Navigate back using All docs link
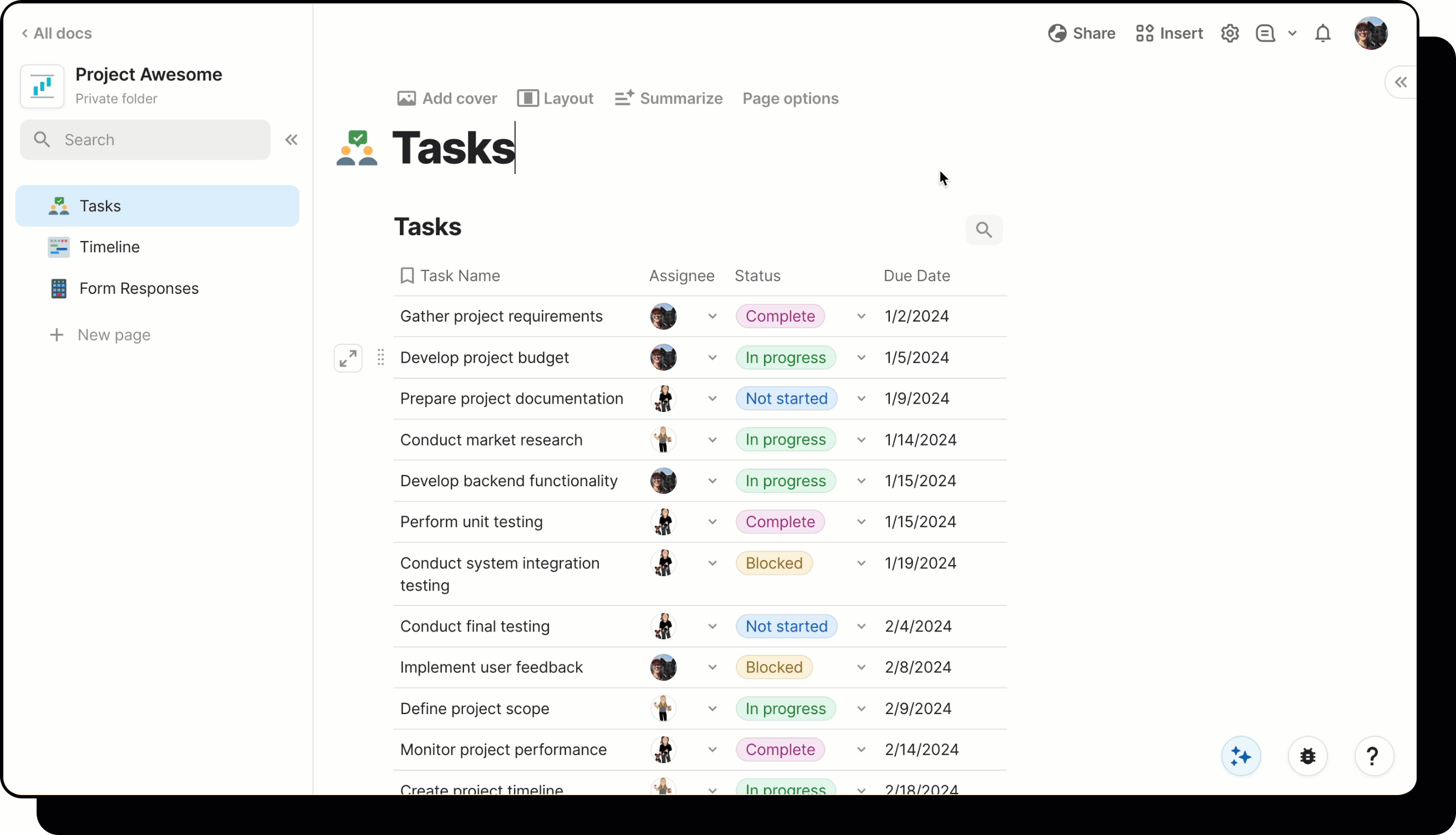Image resolution: width=1456 pixels, height=835 pixels. pos(57,33)
